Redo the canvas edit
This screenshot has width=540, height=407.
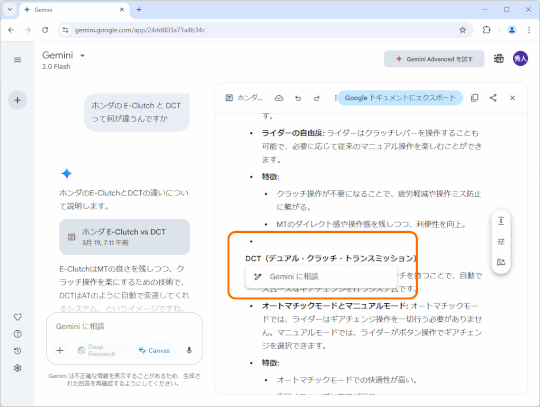(x=317, y=98)
